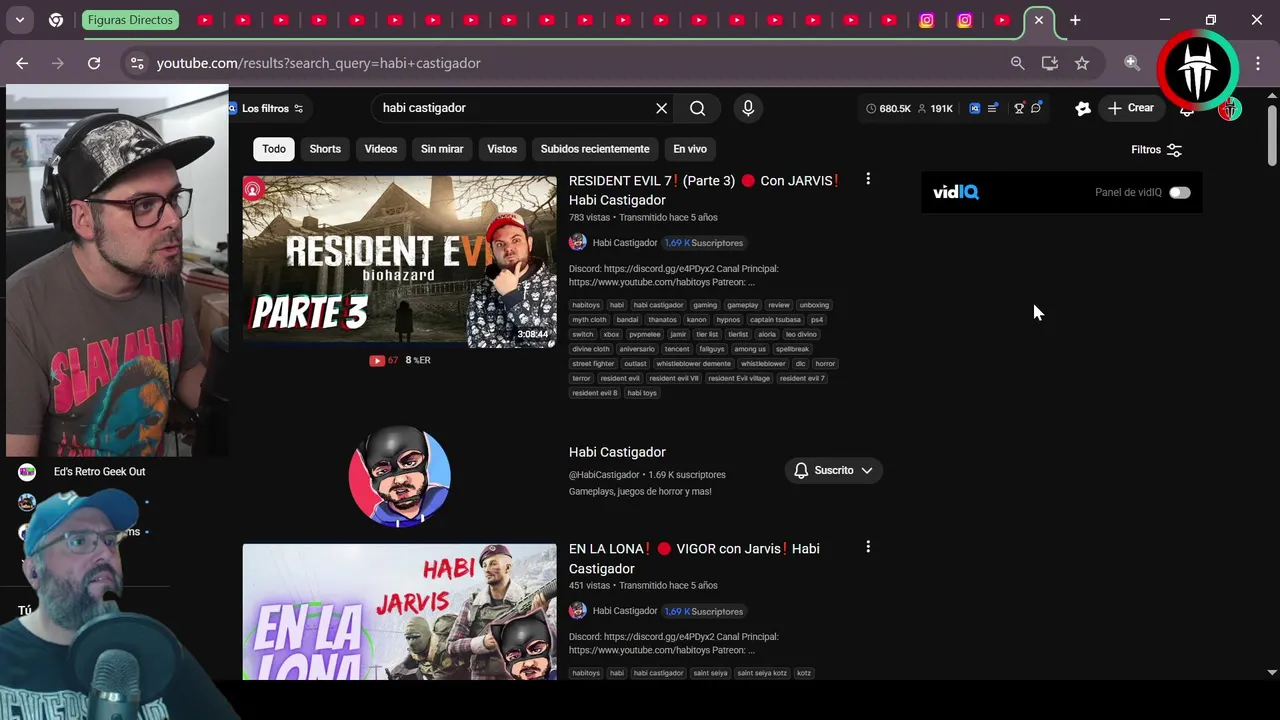Click the 'whistleblower demente' tag

(x=694, y=364)
